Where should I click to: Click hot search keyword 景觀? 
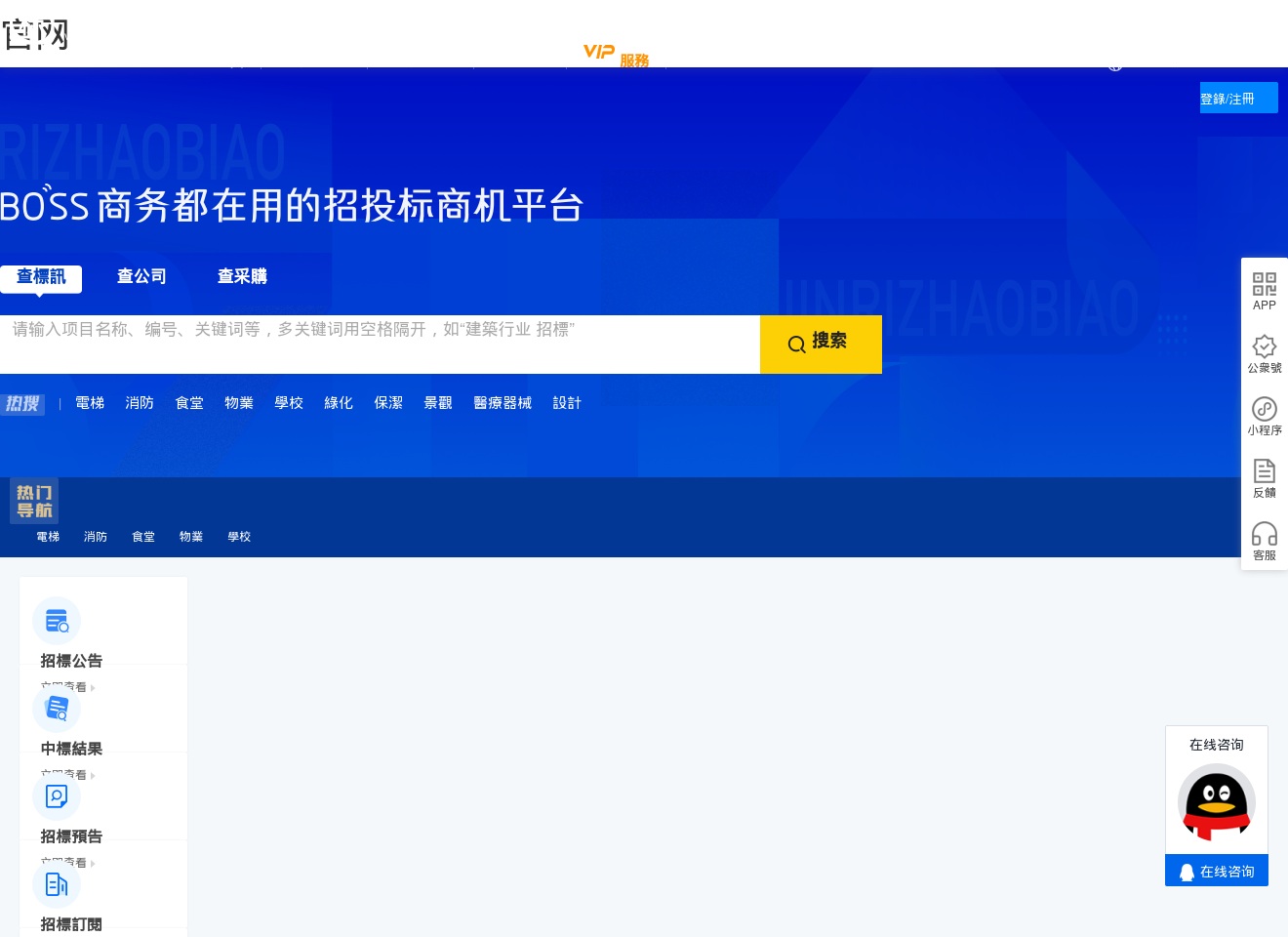point(438,403)
